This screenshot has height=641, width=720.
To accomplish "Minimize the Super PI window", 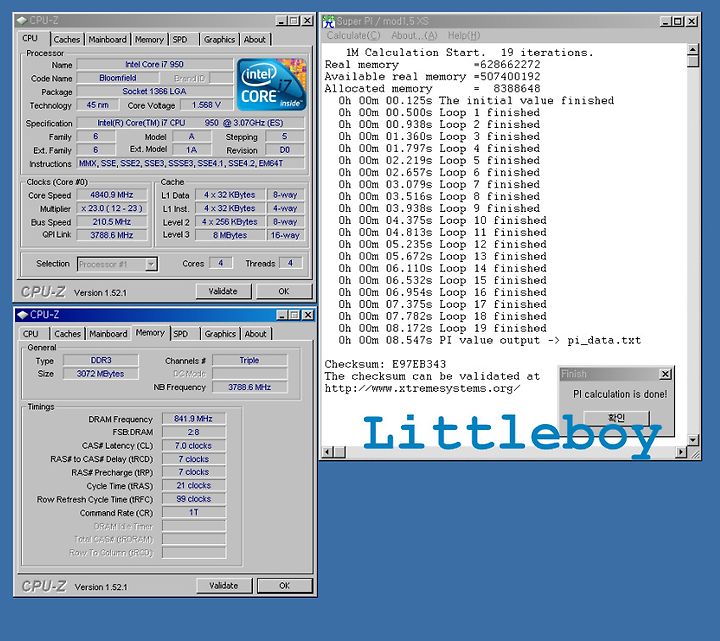I will pos(666,21).
